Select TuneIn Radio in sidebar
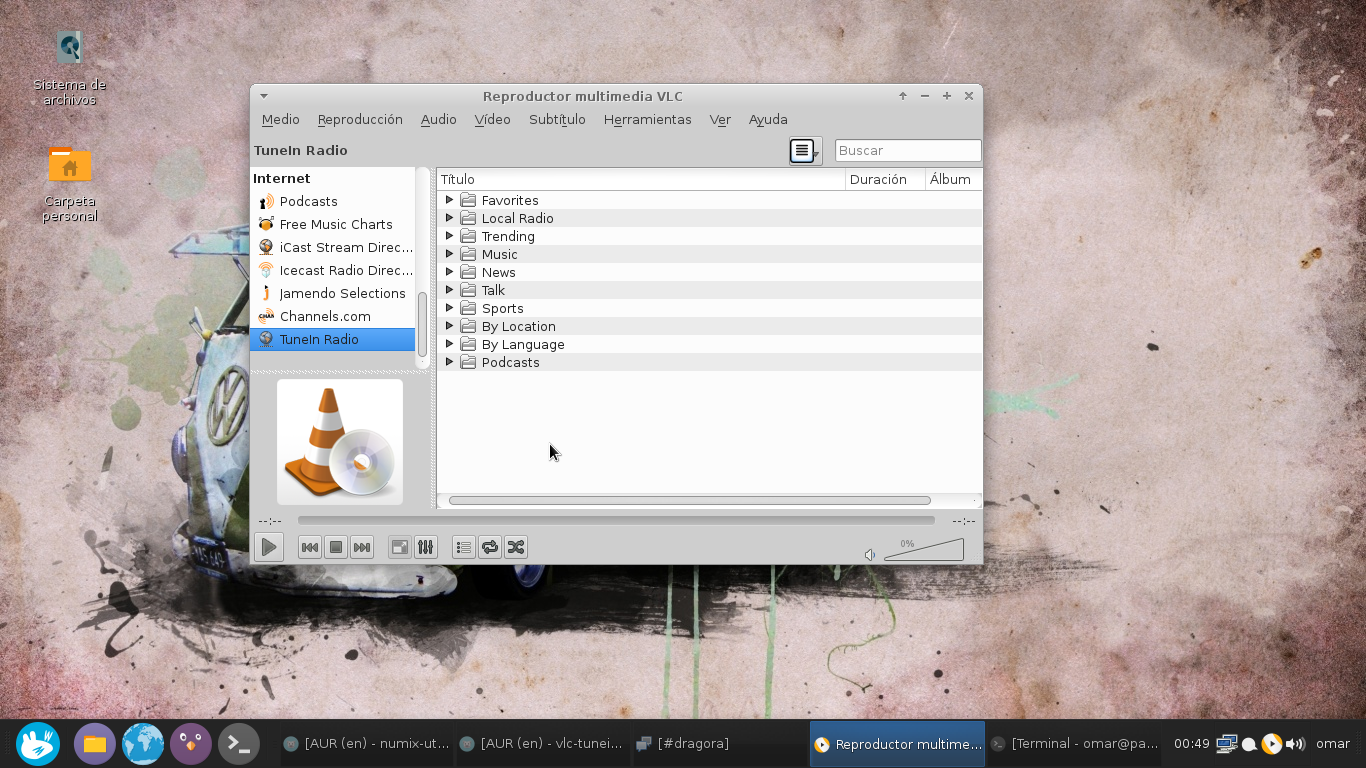Viewport: 1366px width, 768px height. pyautogui.click(x=332, y=339)
